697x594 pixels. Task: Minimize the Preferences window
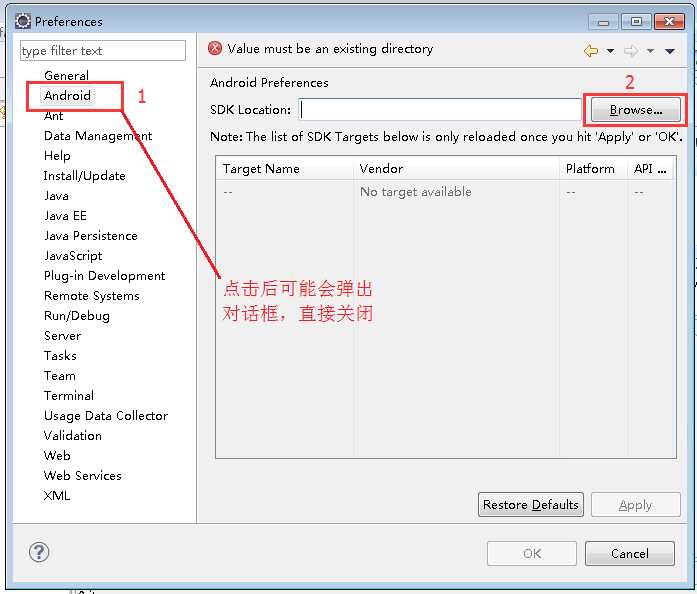click(603, 22)
